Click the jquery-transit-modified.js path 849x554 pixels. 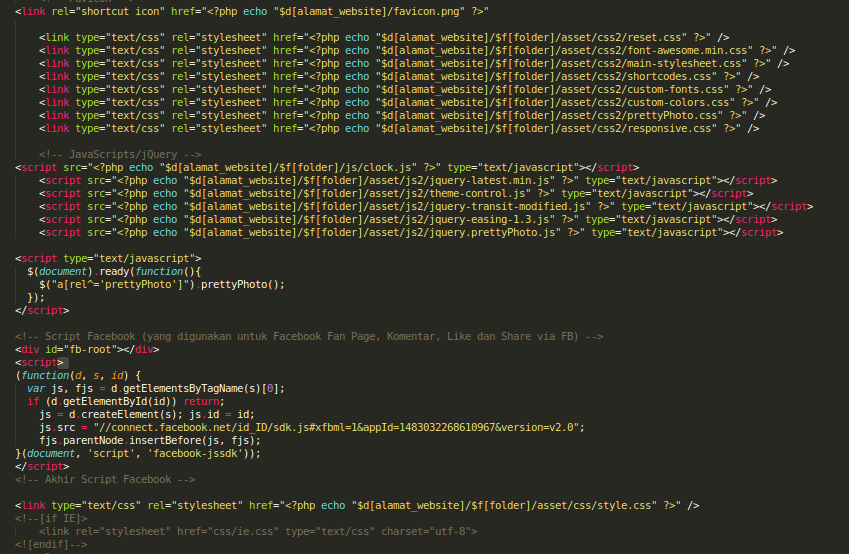pos(387,206)
